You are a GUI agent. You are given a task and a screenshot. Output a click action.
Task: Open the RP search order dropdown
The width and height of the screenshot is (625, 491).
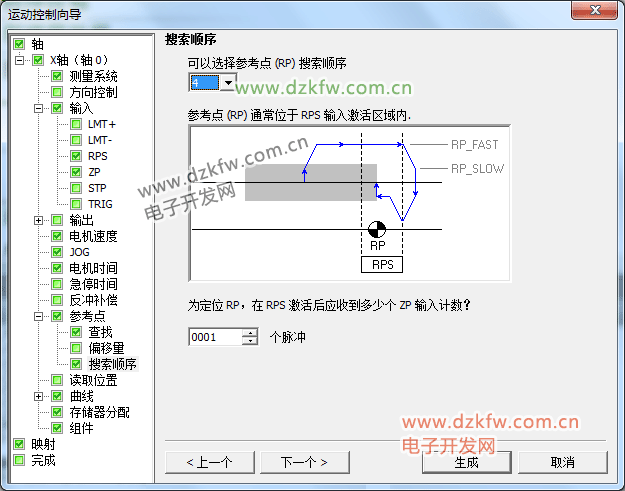point(228,83)
